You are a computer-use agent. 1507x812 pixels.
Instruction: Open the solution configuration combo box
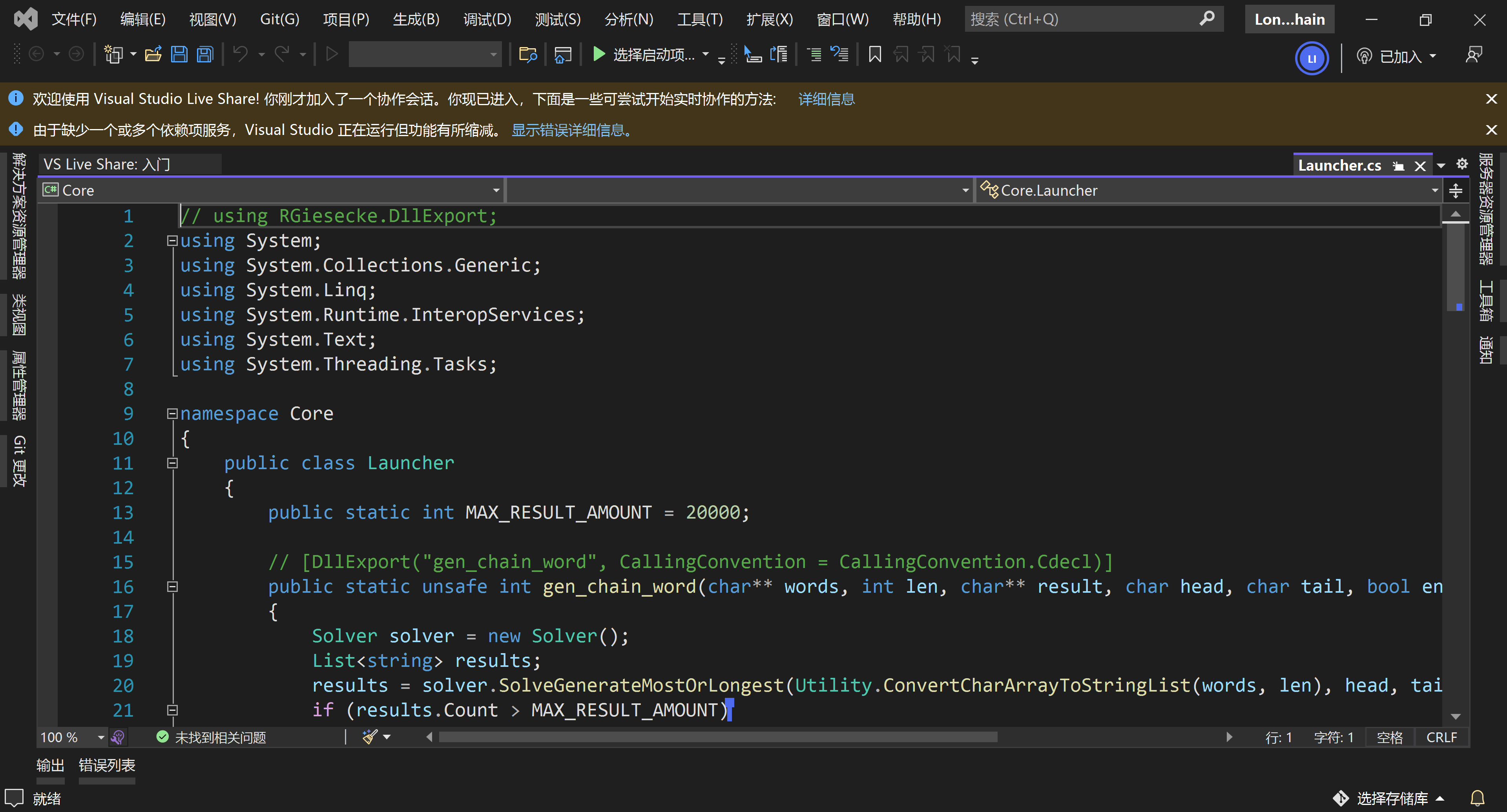click(x=425, y=55)
